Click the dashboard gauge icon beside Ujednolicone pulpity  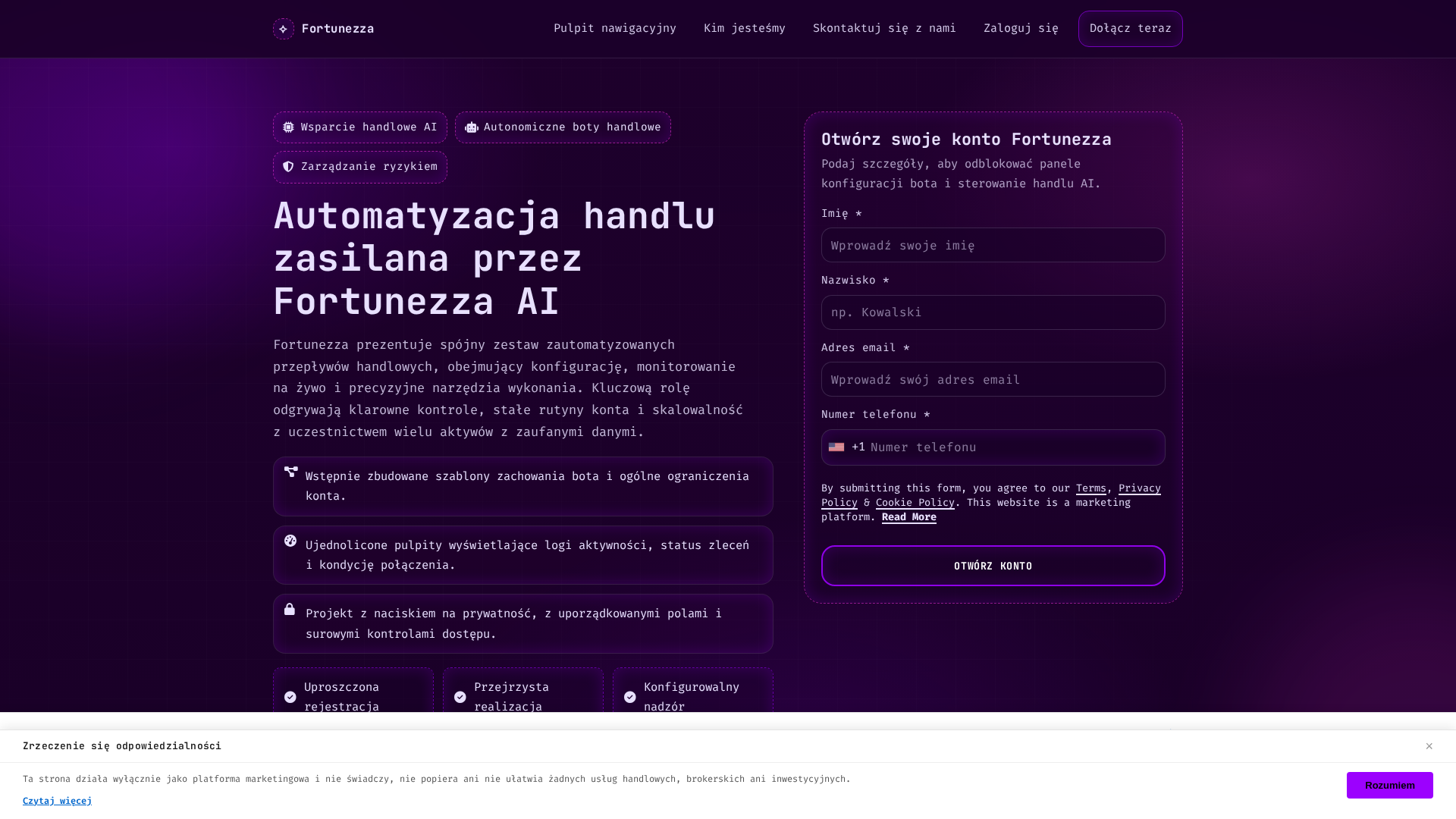pos(290,541)
